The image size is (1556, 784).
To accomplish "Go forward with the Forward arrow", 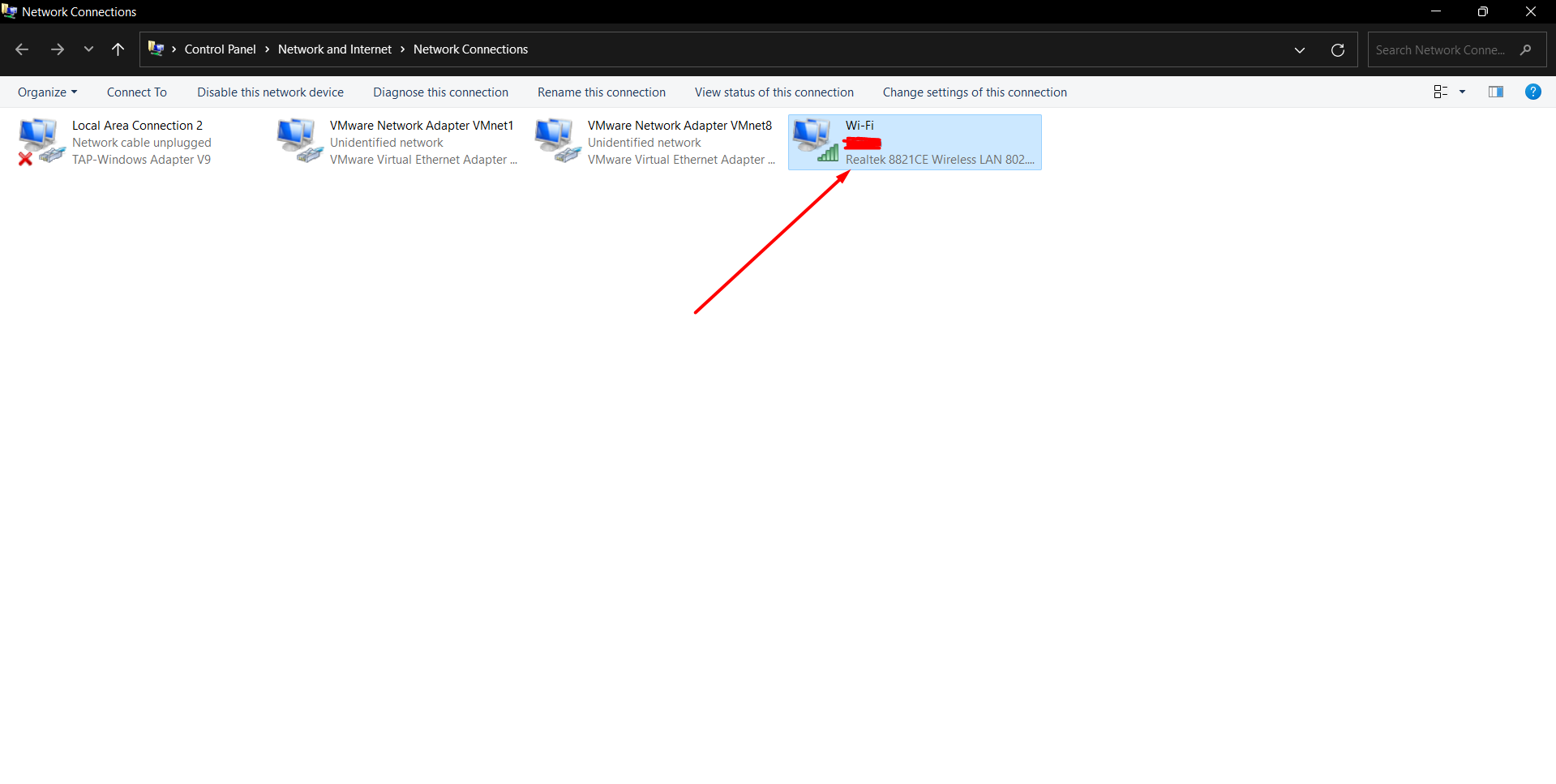I will click(x=57, y=49).
